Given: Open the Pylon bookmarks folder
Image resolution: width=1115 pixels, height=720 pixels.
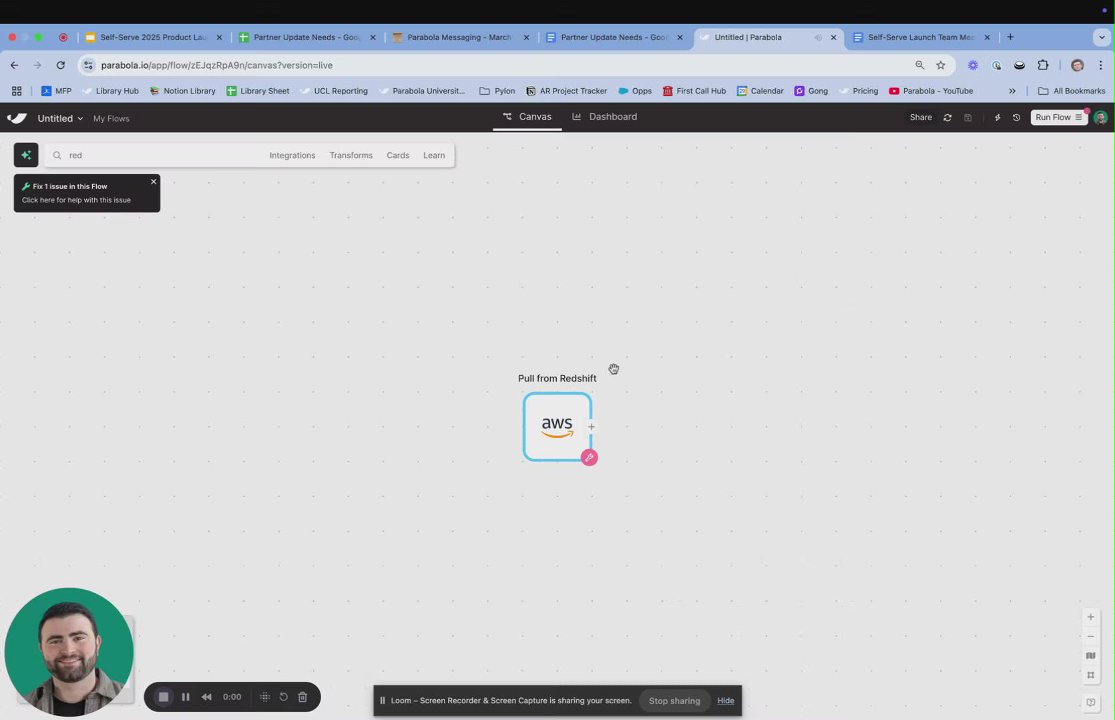Looking at the screenshot, I should coord(496,91).
